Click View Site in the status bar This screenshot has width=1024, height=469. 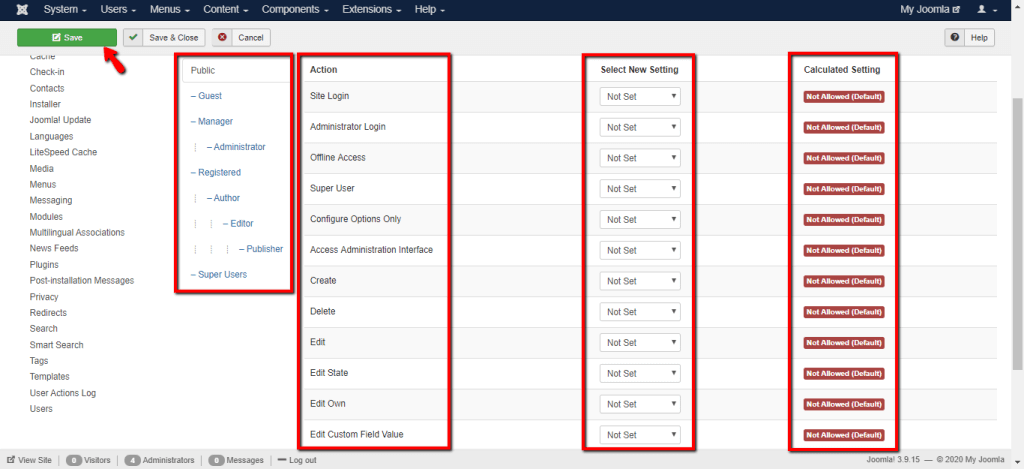[x=29, y=461]
